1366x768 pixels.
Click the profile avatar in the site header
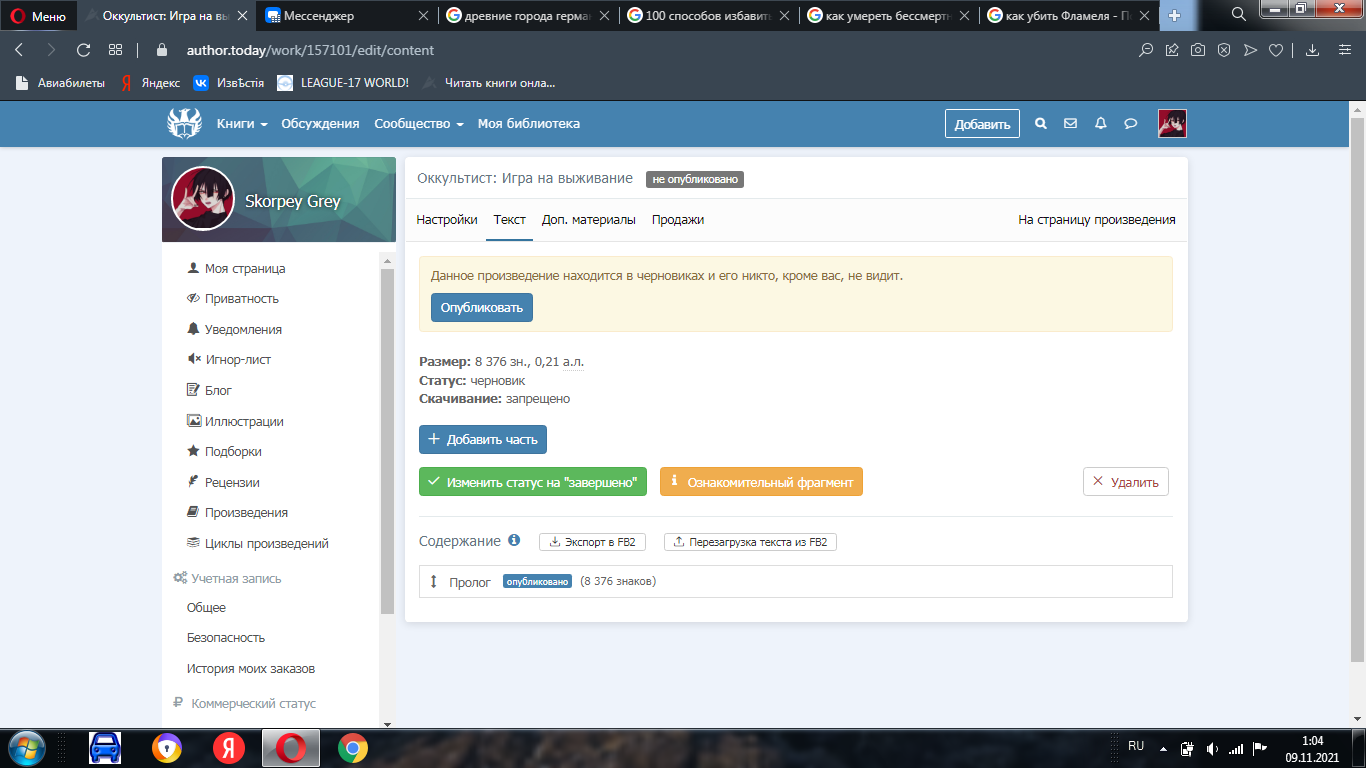pyautogui.click(x=1172, y=123)
